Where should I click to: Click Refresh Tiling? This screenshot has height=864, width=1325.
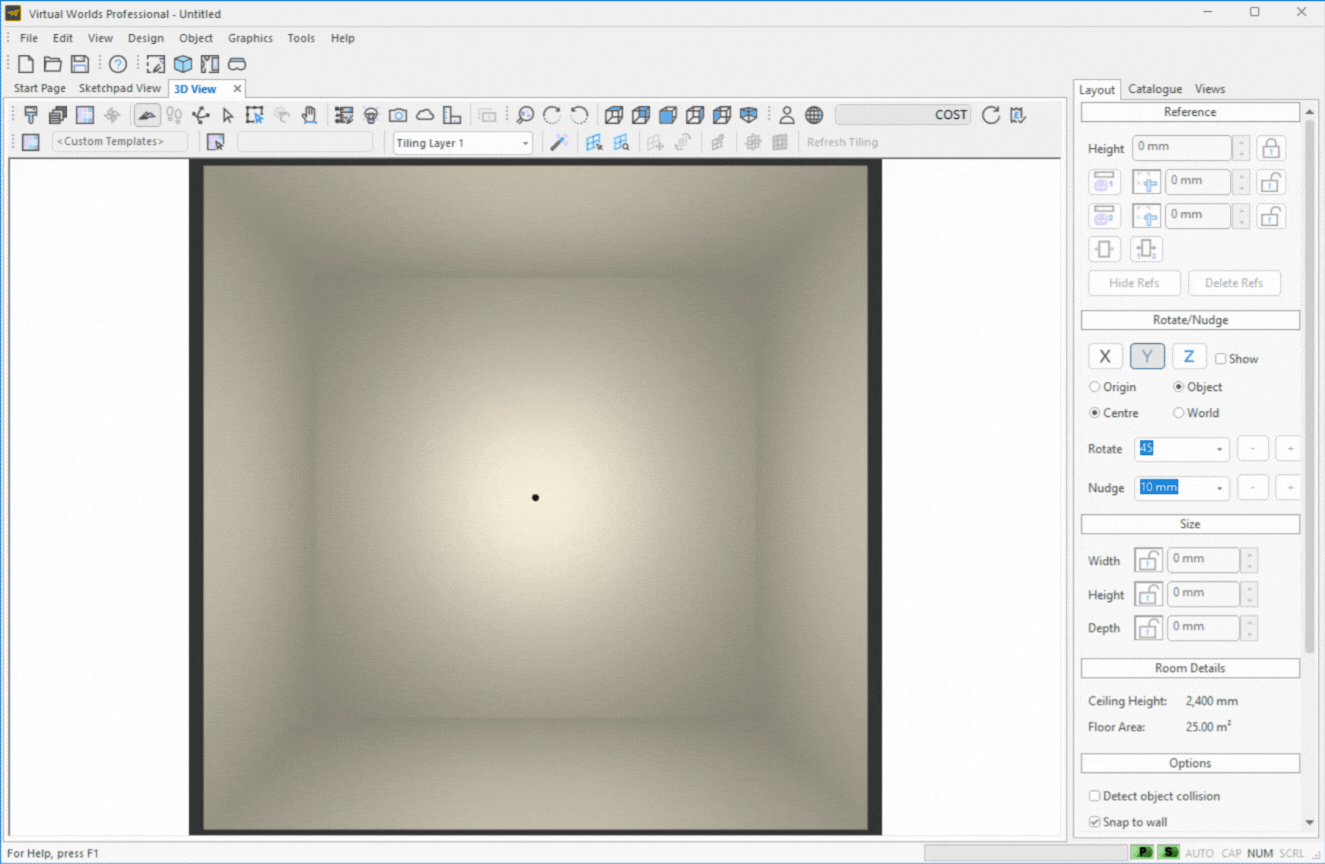pyautogui.click(x=842, y=142)
